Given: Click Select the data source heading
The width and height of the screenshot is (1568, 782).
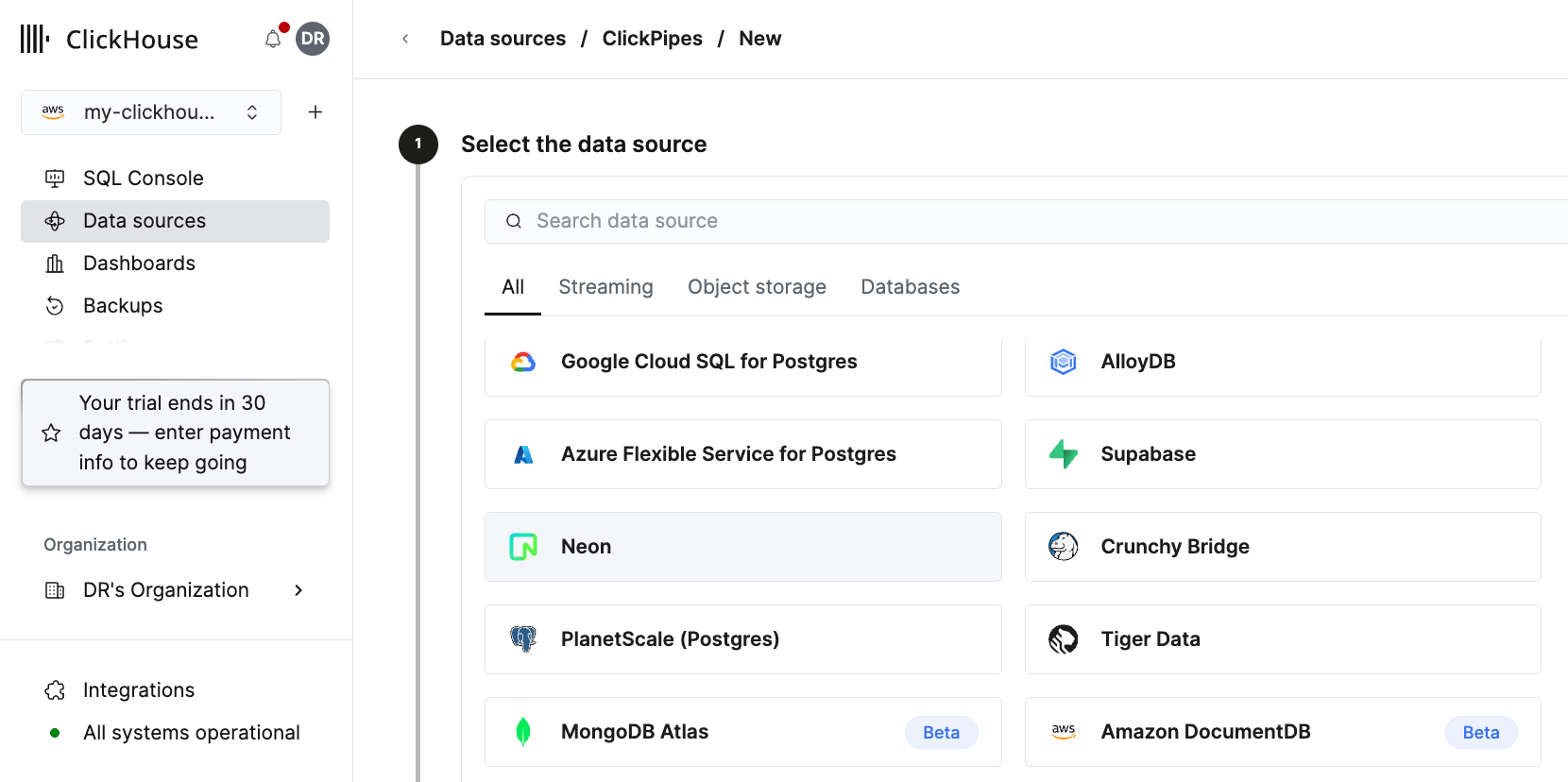Looking at the screenshot, I should [584, 144].
